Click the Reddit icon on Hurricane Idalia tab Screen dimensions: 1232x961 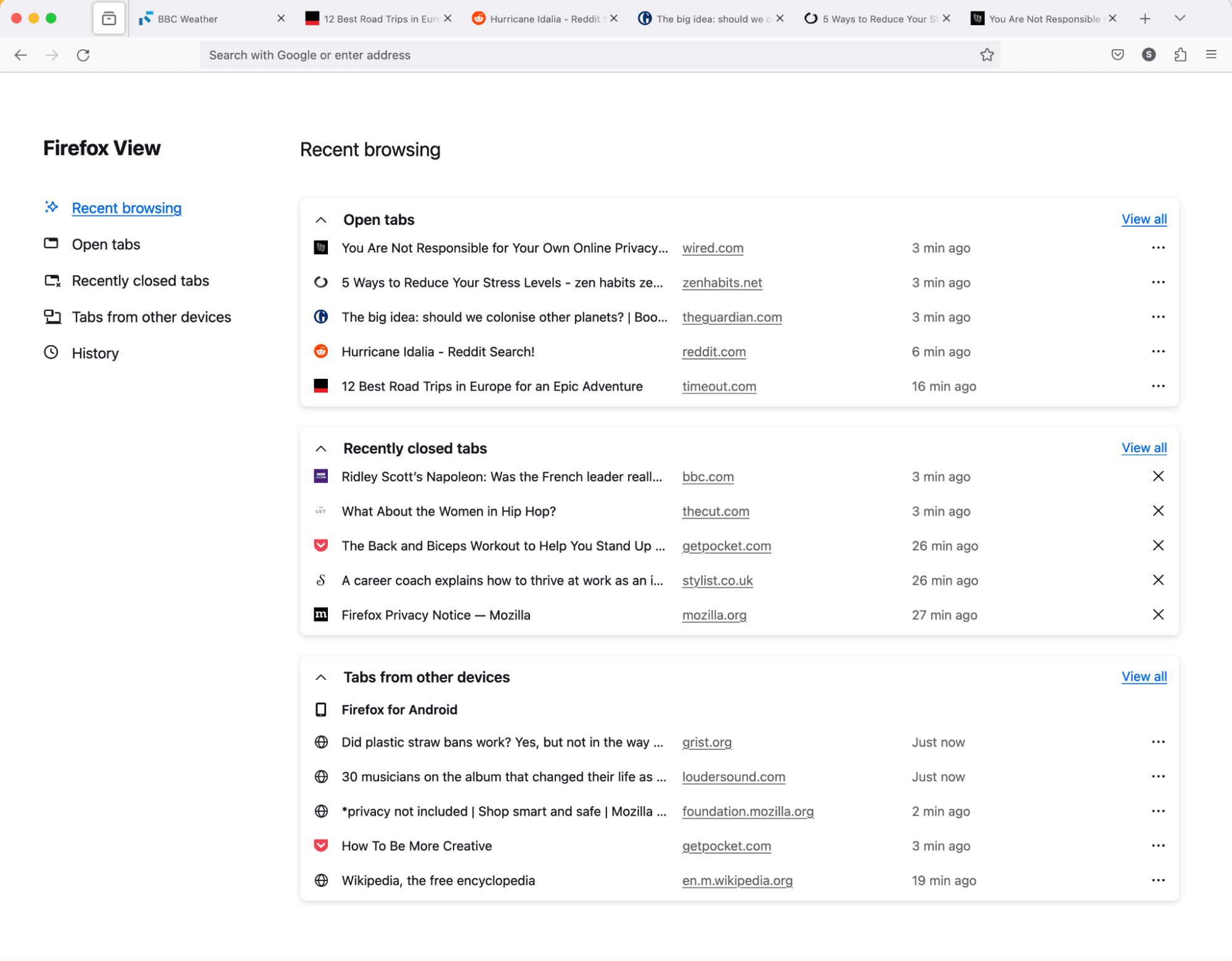pyautogui.click(x=480, y=18)
